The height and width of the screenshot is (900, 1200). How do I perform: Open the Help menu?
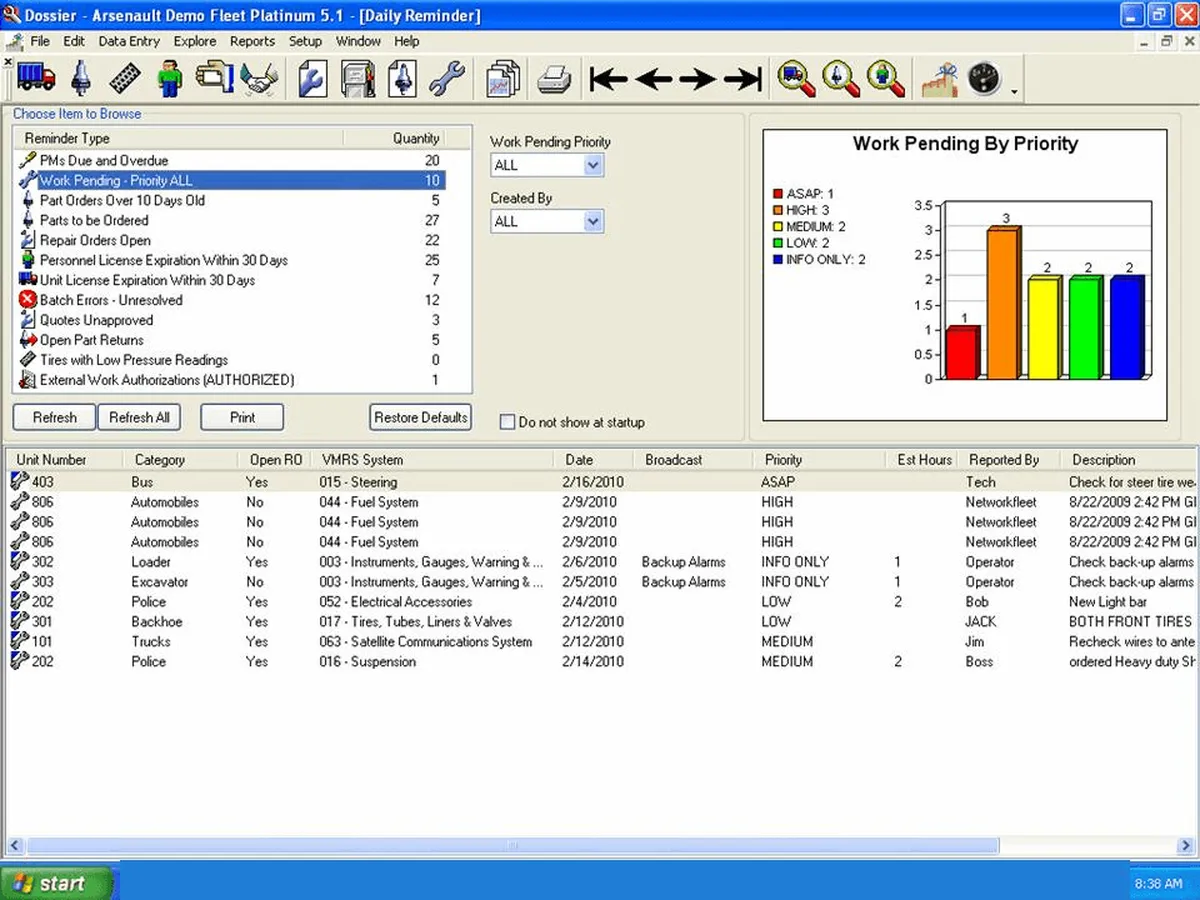point(406,41)
